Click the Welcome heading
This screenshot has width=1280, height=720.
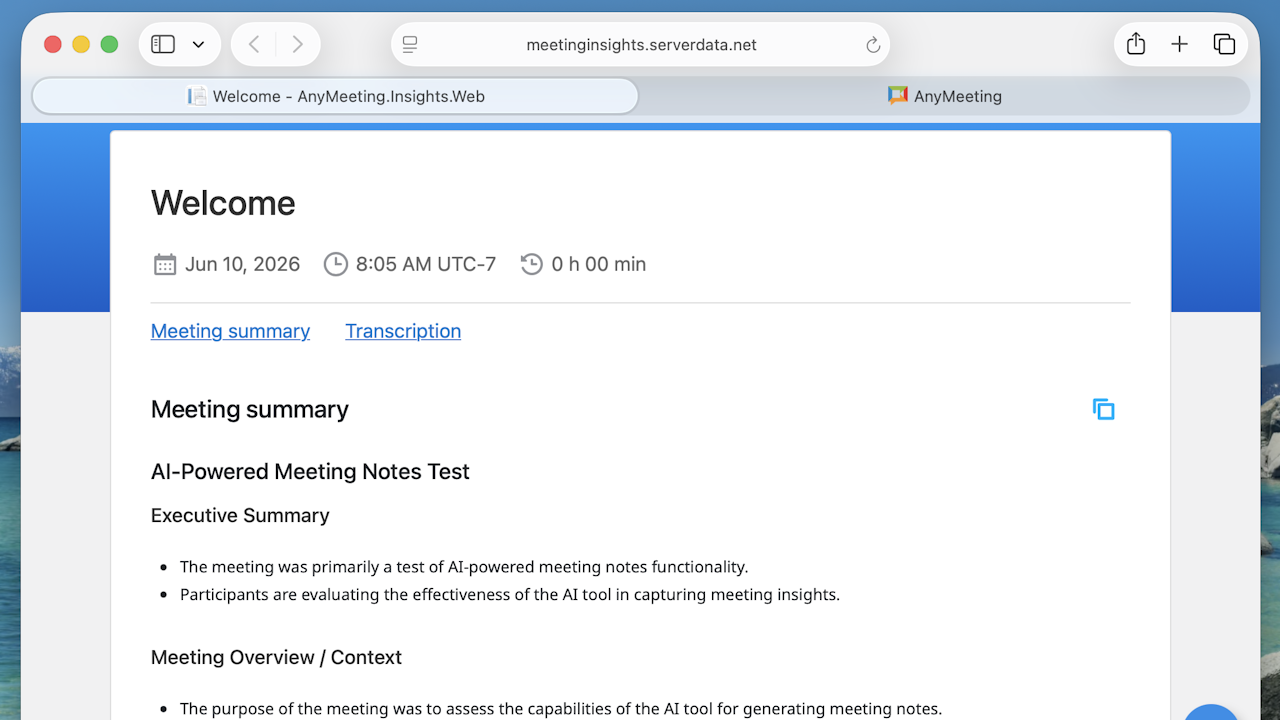point(223,203)
